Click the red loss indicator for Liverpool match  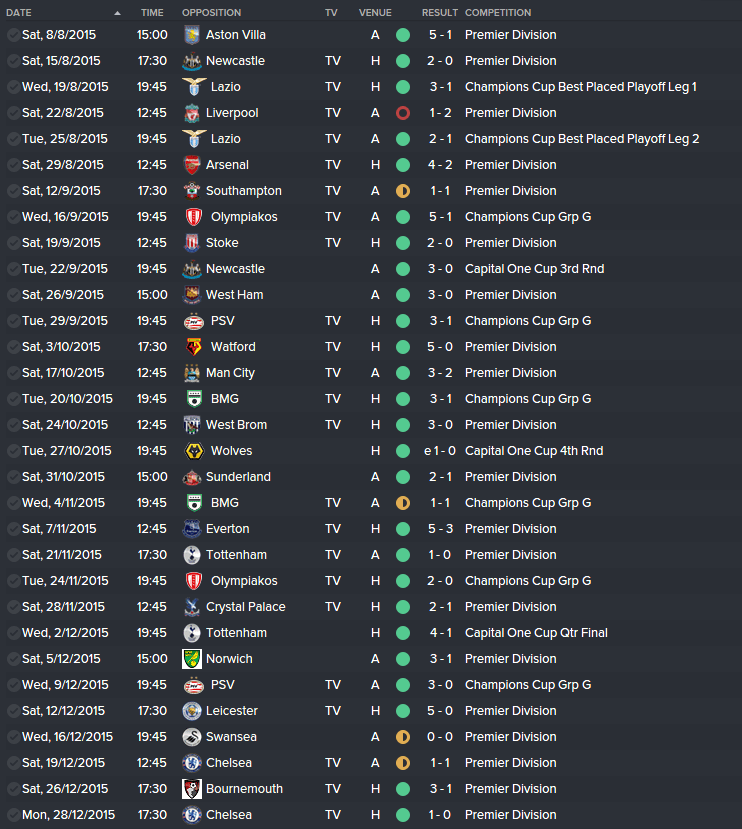pyautogui.click(x=403, y=113)
